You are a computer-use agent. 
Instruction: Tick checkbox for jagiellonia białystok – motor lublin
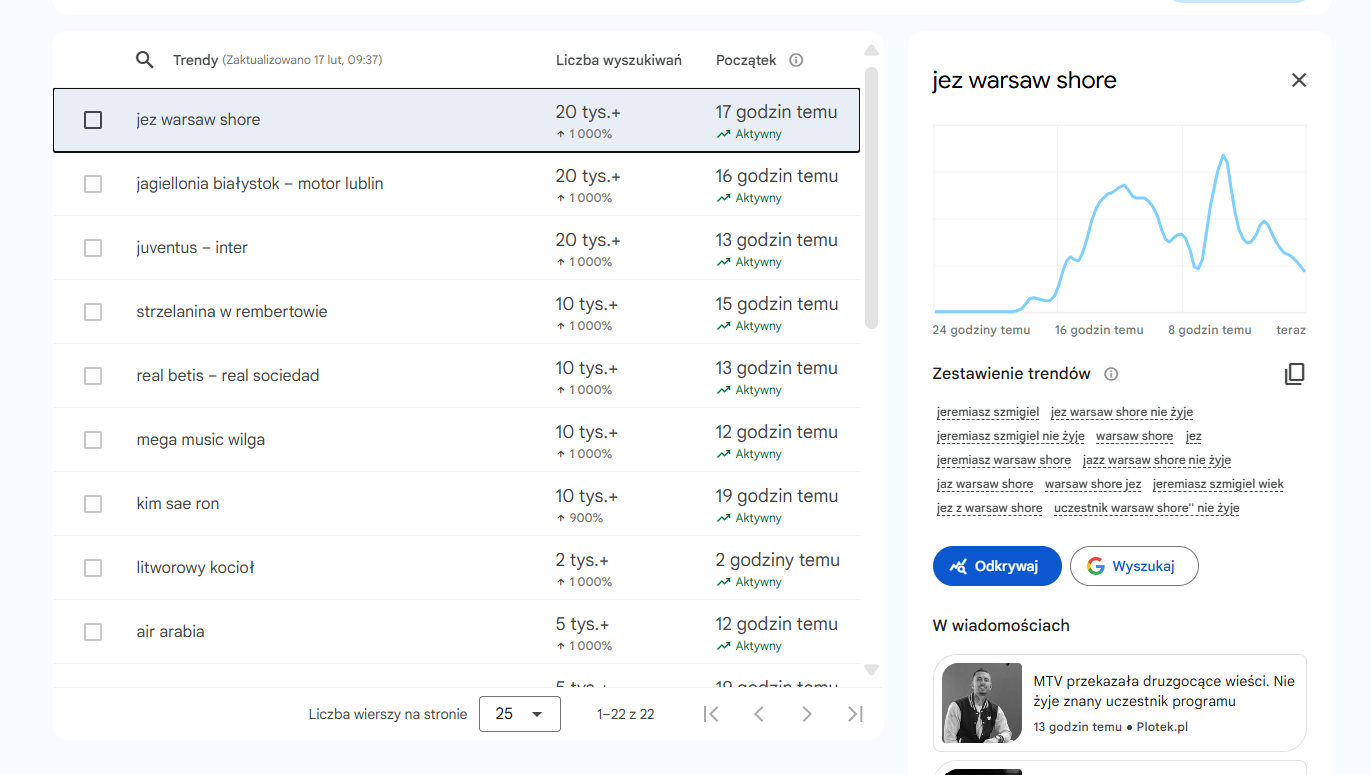coord(93,184)
